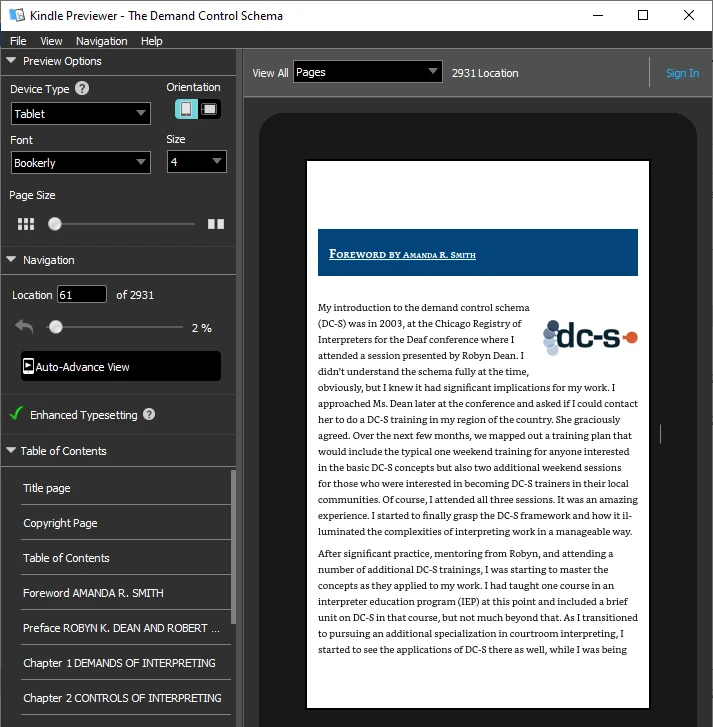The width and height of the screenshot is (713, 727).
Task: Collapse the Navigation section
Action: [x=12, y=259]
